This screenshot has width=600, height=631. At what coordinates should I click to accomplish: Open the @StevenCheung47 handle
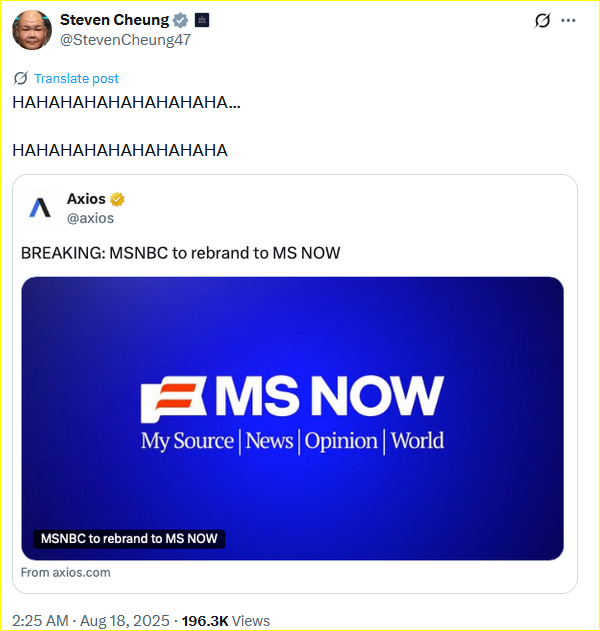(125, 40)
